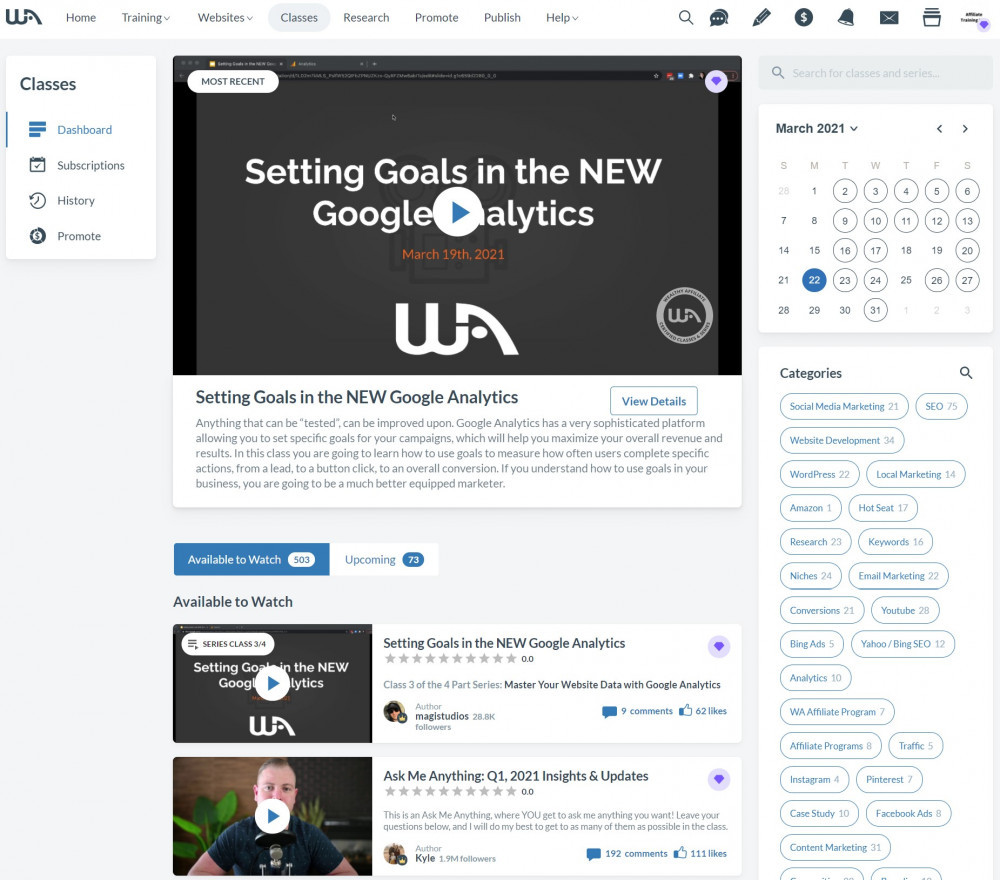Click the View Details button
1000x880 pixels.
click(654, 401)
